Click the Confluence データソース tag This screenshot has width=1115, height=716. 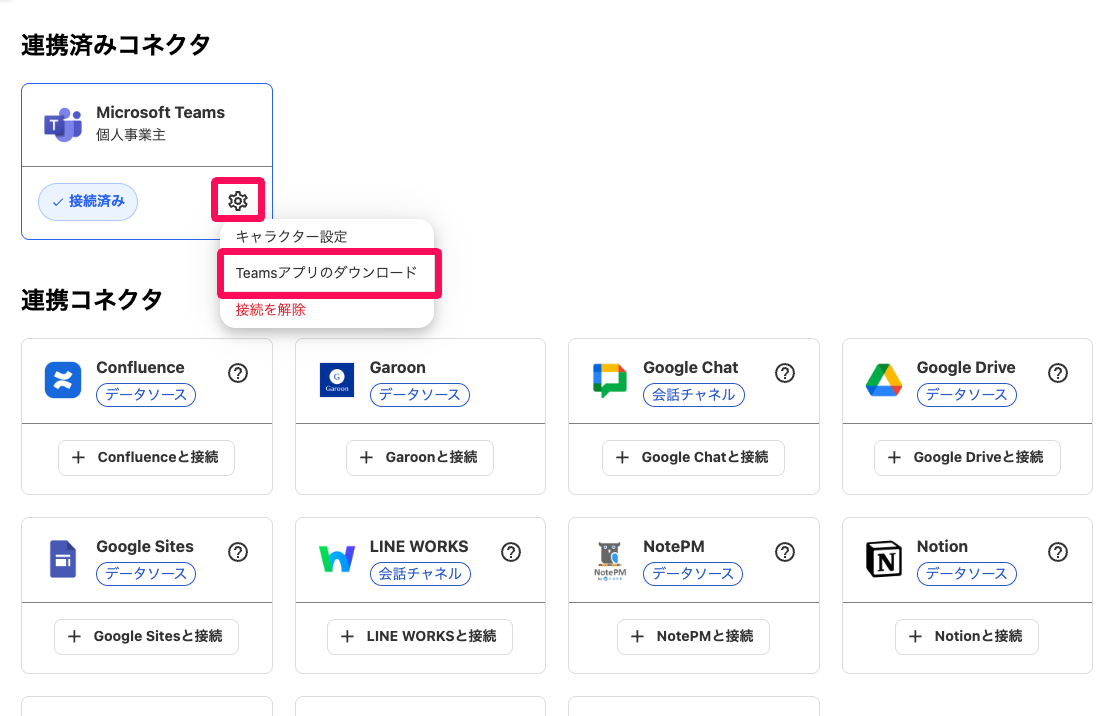coord(146,395)
